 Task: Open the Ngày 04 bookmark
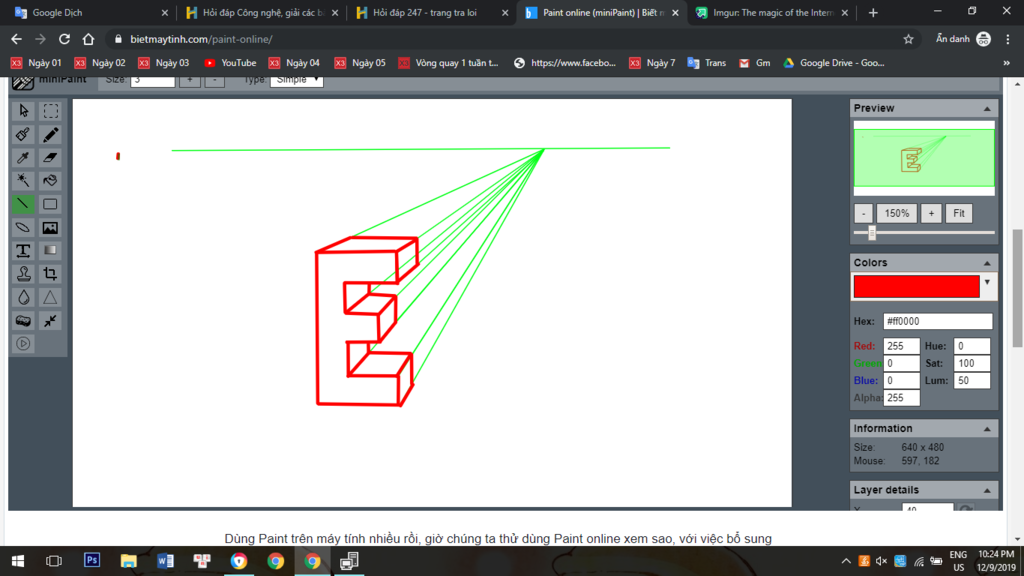(x=294, y=63)
